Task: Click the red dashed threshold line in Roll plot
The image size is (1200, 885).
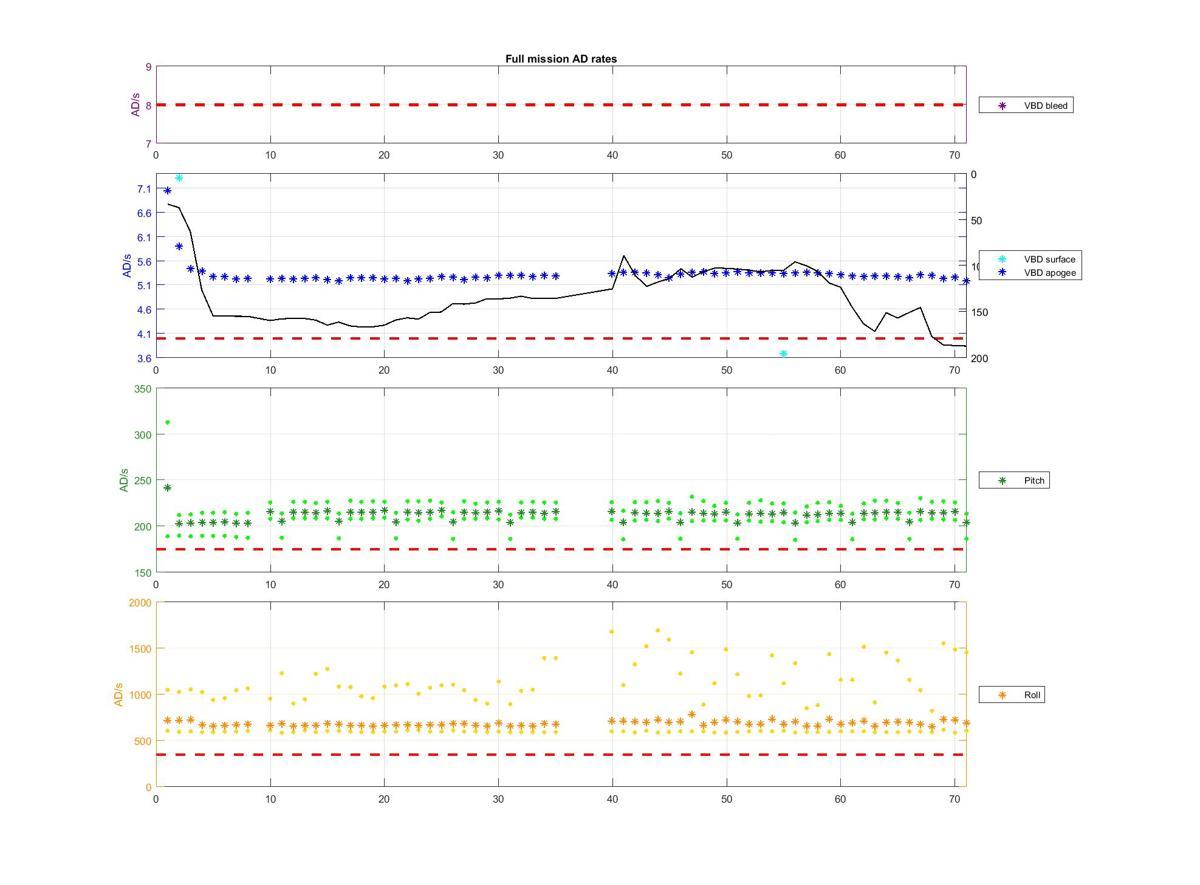Action: [561, 754]
